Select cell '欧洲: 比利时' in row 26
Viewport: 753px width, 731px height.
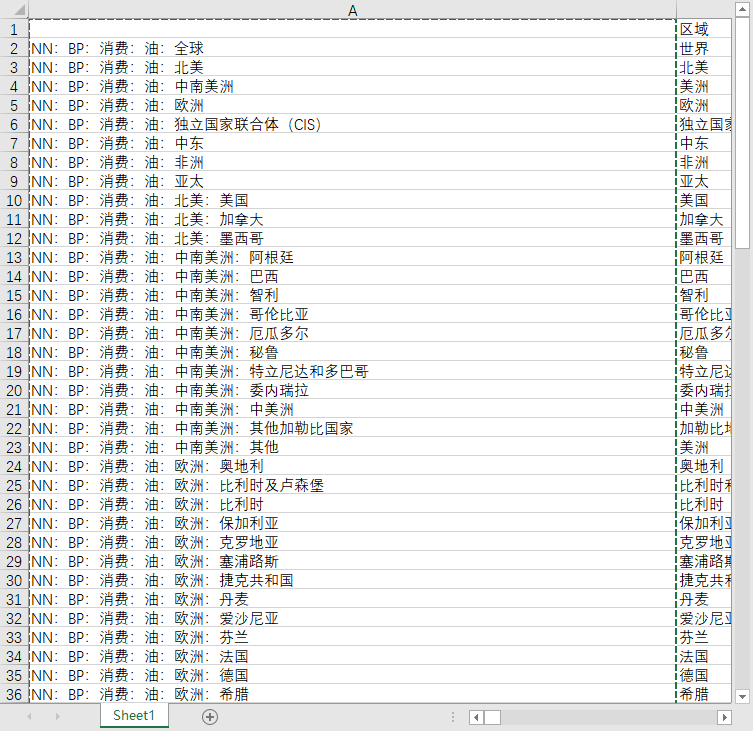[352, 504]
